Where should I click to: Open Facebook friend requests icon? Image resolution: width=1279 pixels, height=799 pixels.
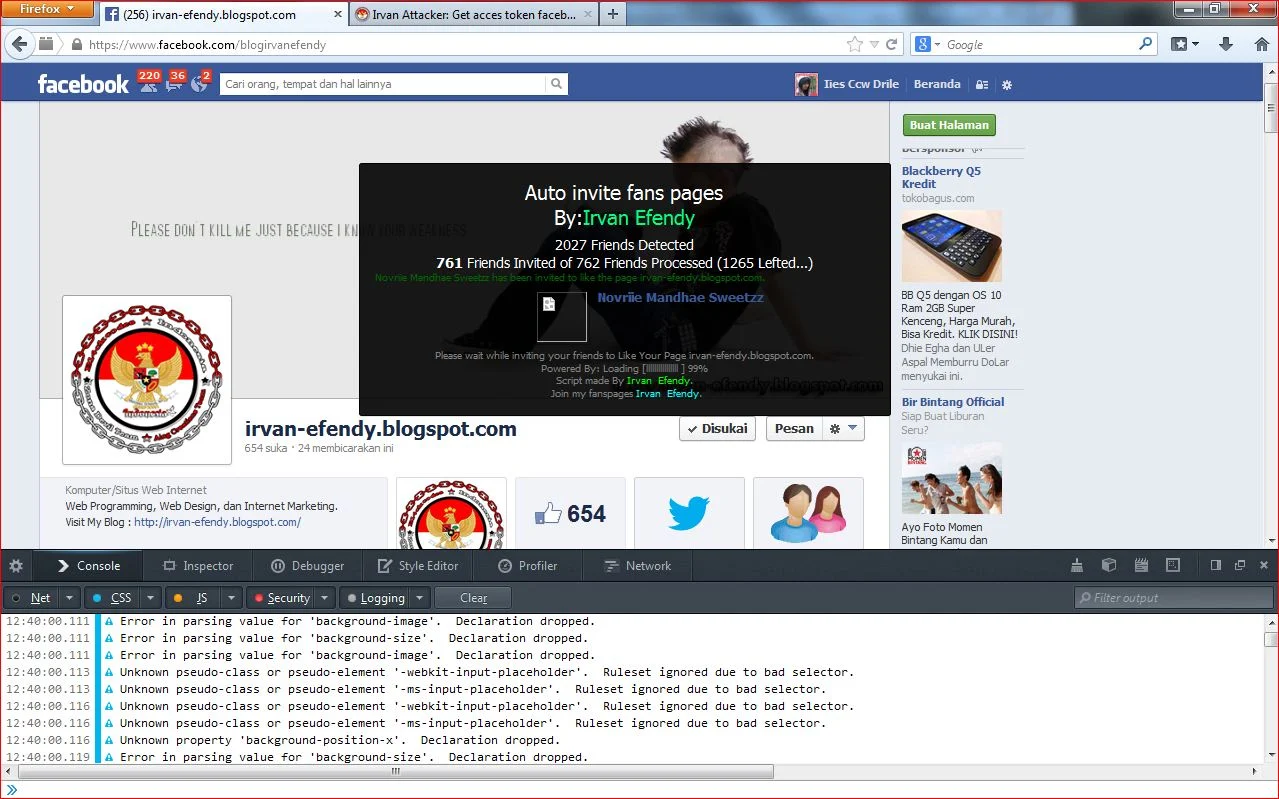[x=148, y=85]
